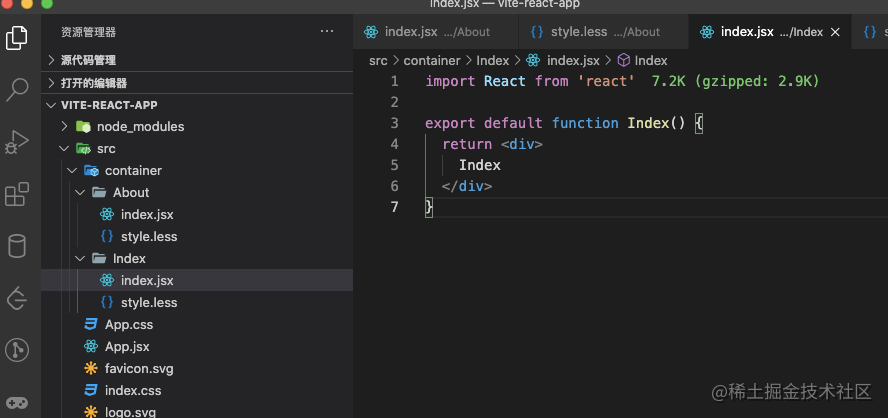Expand the 打开的编辑器 section
Image resolution: width=888 pixels, height=418 pixels.
(x=51, y=83)
